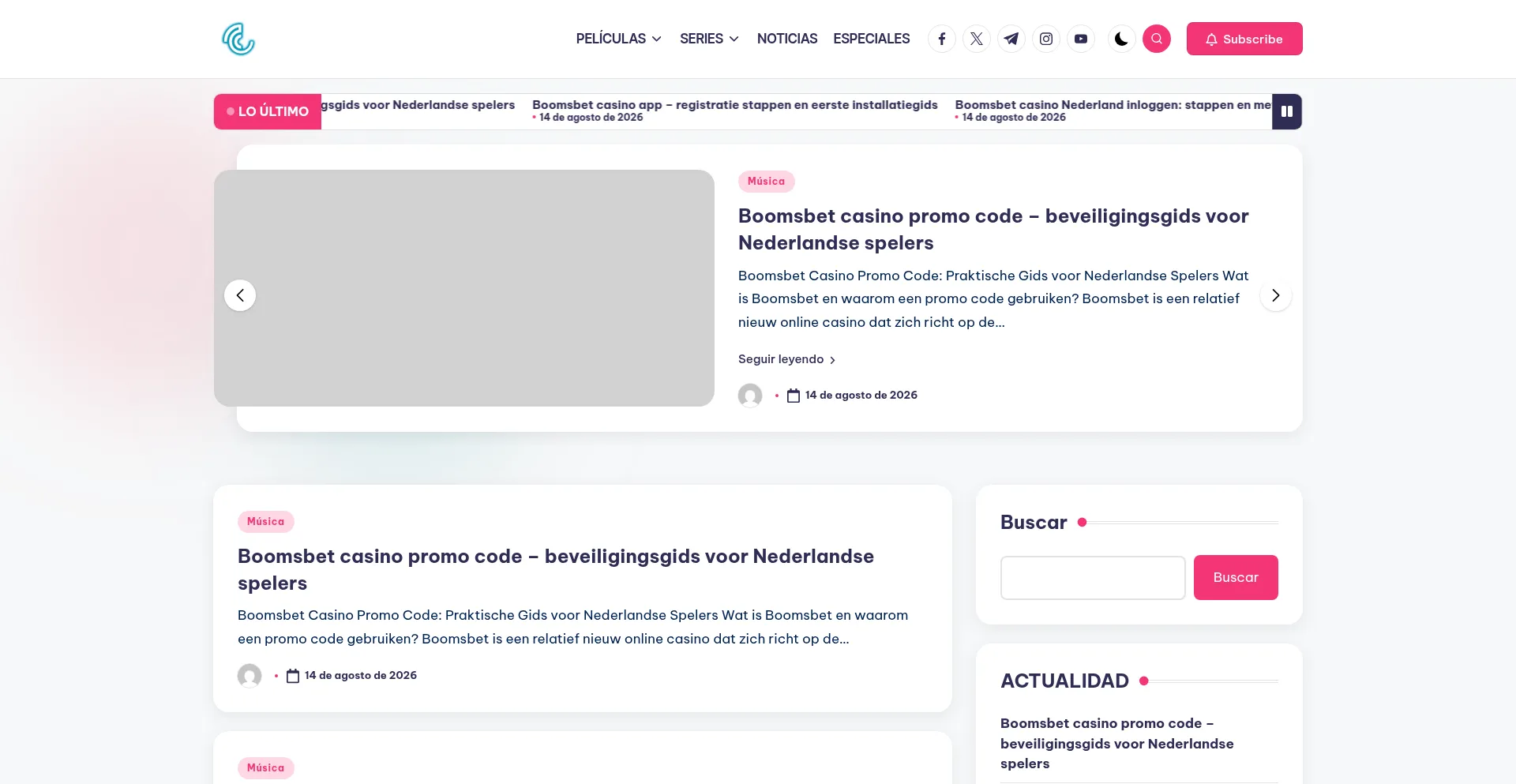Open the Facebook social link
Viewport: 1516px width, 784px height.
pos(942,39)
